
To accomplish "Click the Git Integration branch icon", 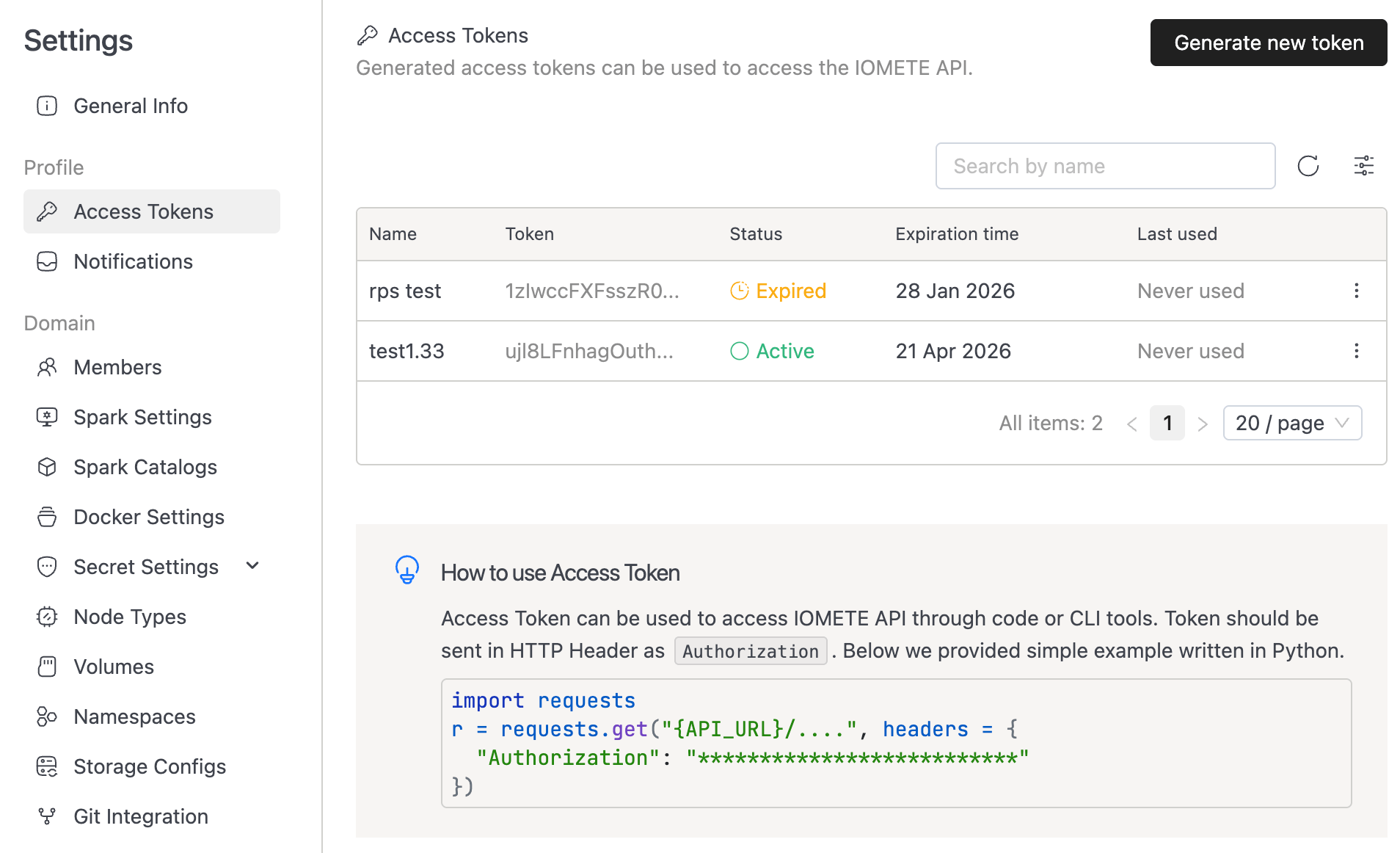I will 47,816.
